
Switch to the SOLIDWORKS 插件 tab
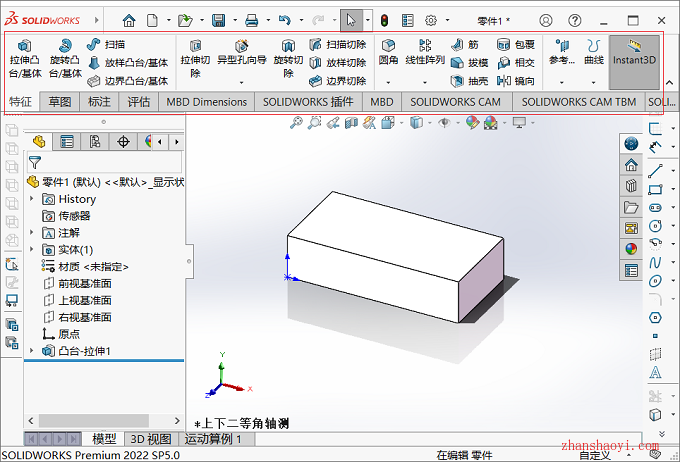point(308,102)
